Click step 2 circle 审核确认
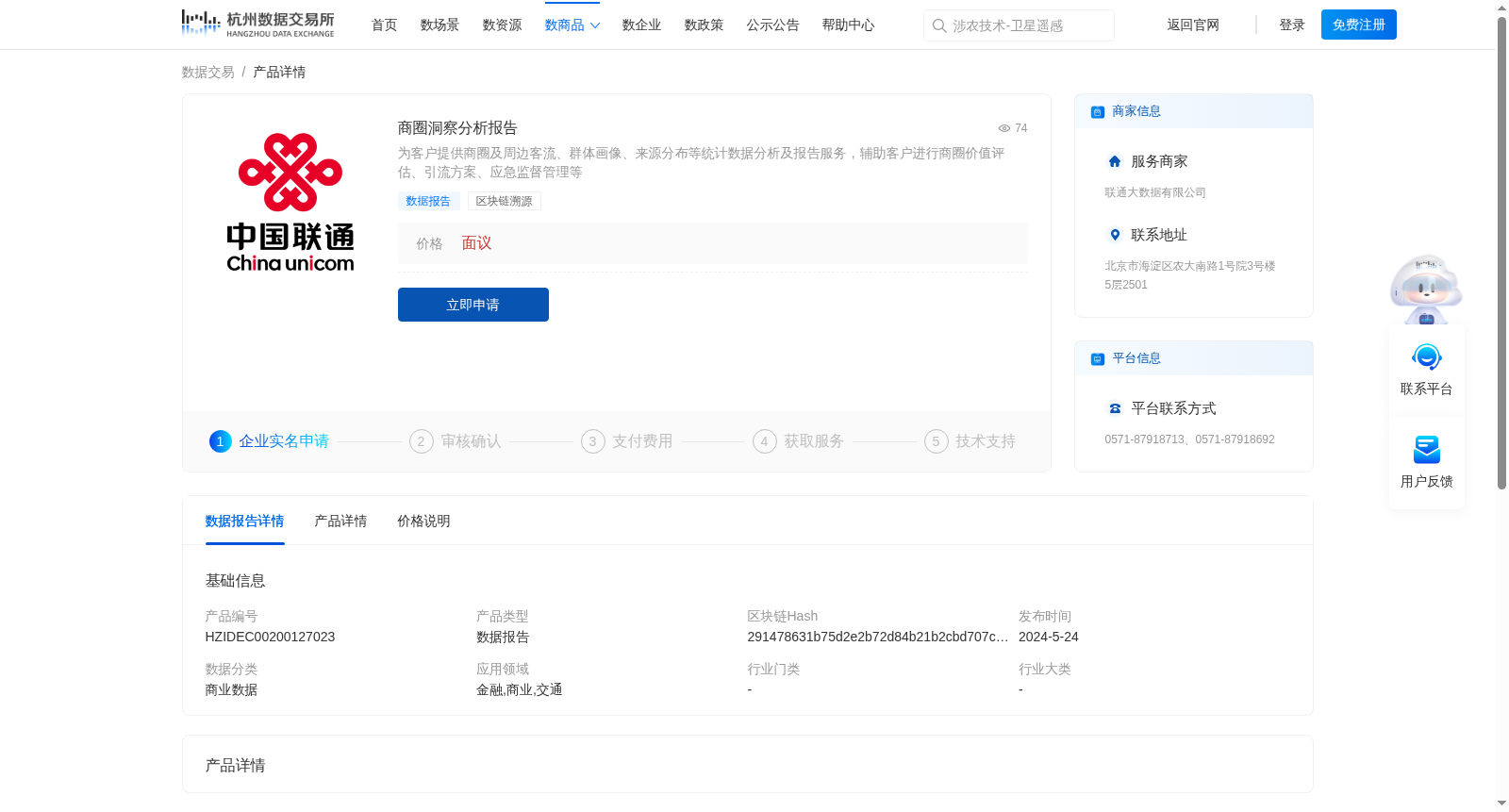Viewport: 1509px width, 812px height. [x=422, y=441]
